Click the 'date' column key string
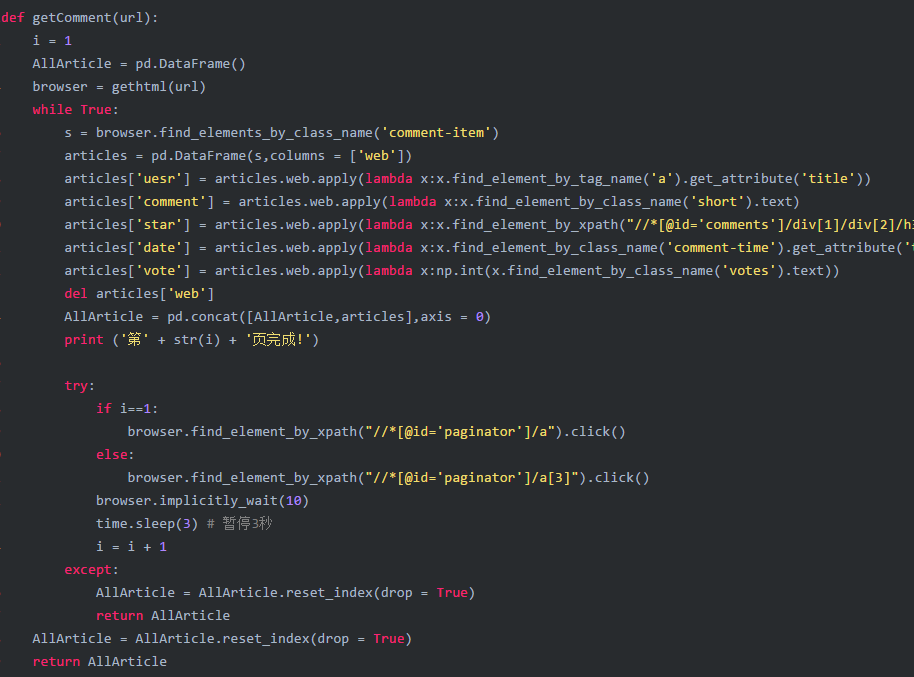 click(x=159, y=248)
